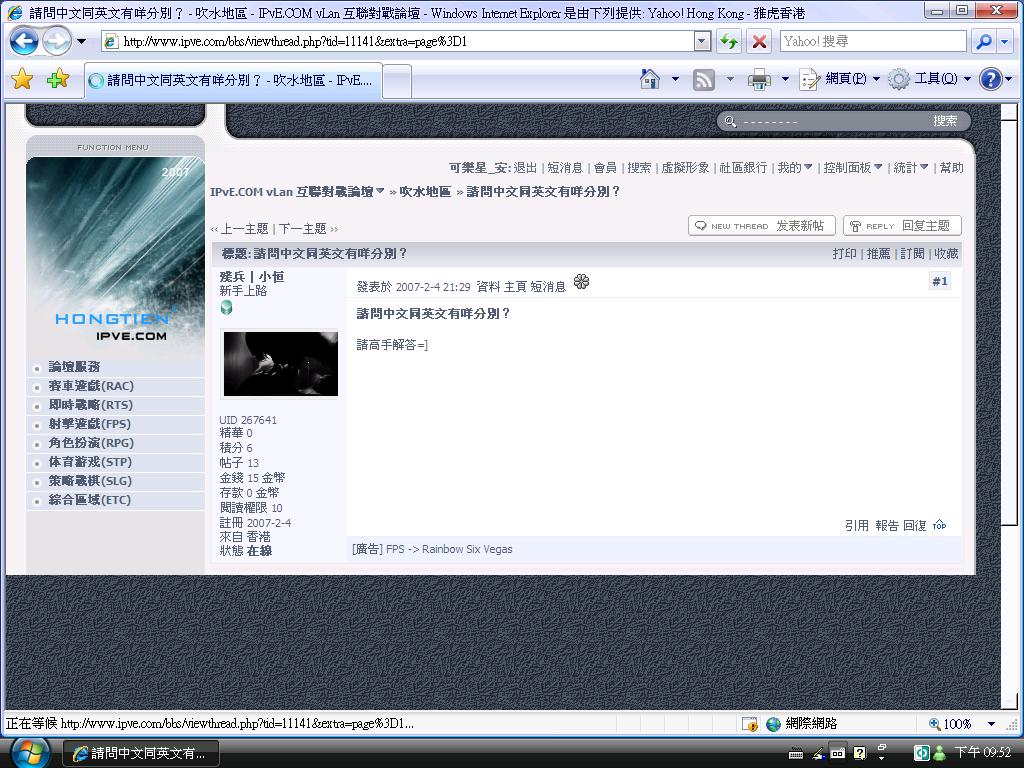The width and height of the screenshot is (1024, 768).
Task: Open Favorites Center star icon
Action: 22,80
